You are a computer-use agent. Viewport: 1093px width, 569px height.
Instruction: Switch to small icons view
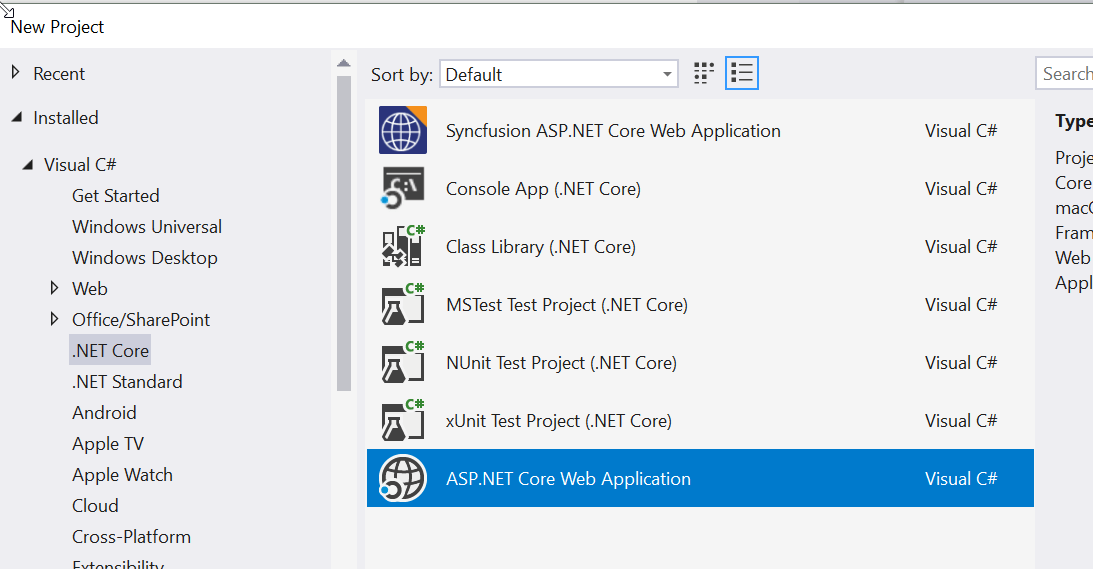[x=705, y=73]
